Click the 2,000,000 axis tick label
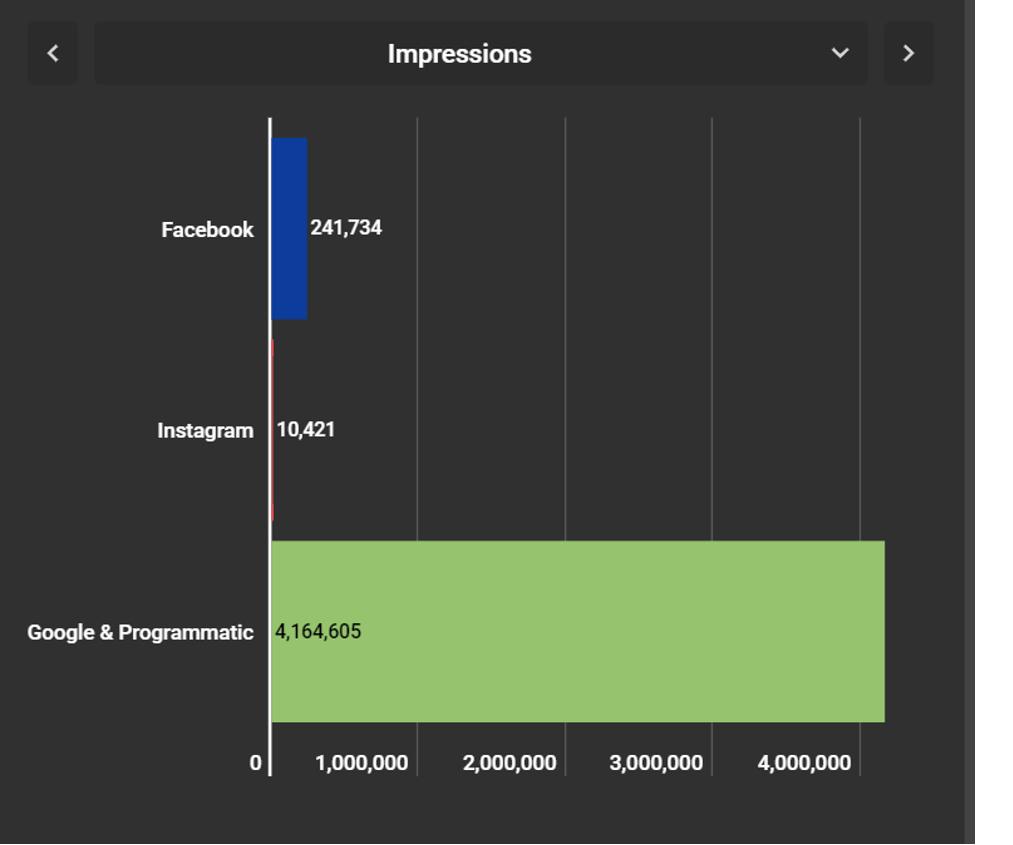The width and height of the screenshot is (1013, 845). tap(509, 763)
